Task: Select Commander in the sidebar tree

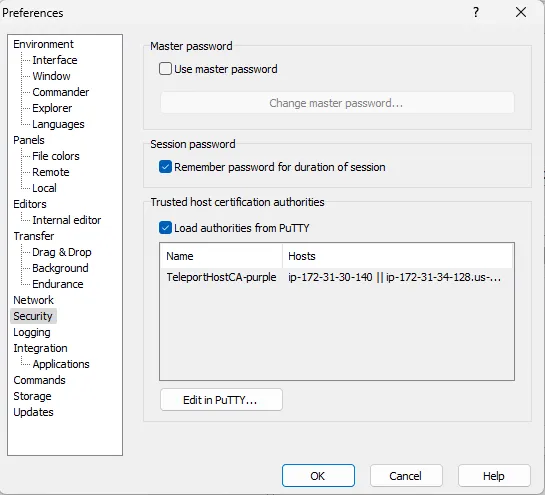Action: 60,92
